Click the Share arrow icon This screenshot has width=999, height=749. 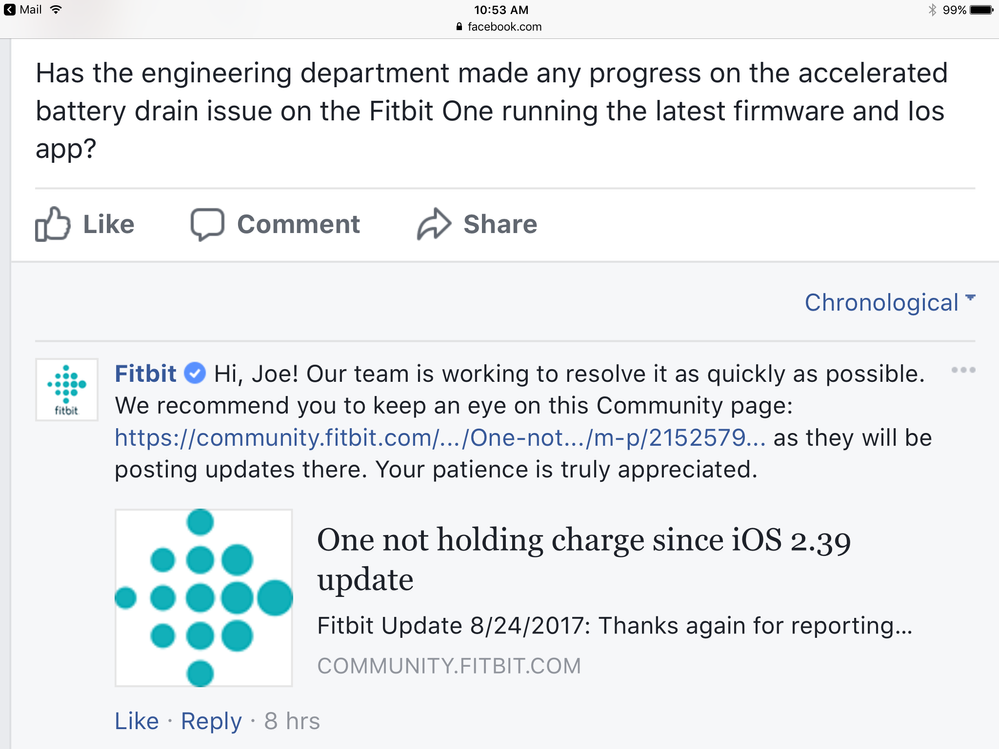tap(434, 224)
